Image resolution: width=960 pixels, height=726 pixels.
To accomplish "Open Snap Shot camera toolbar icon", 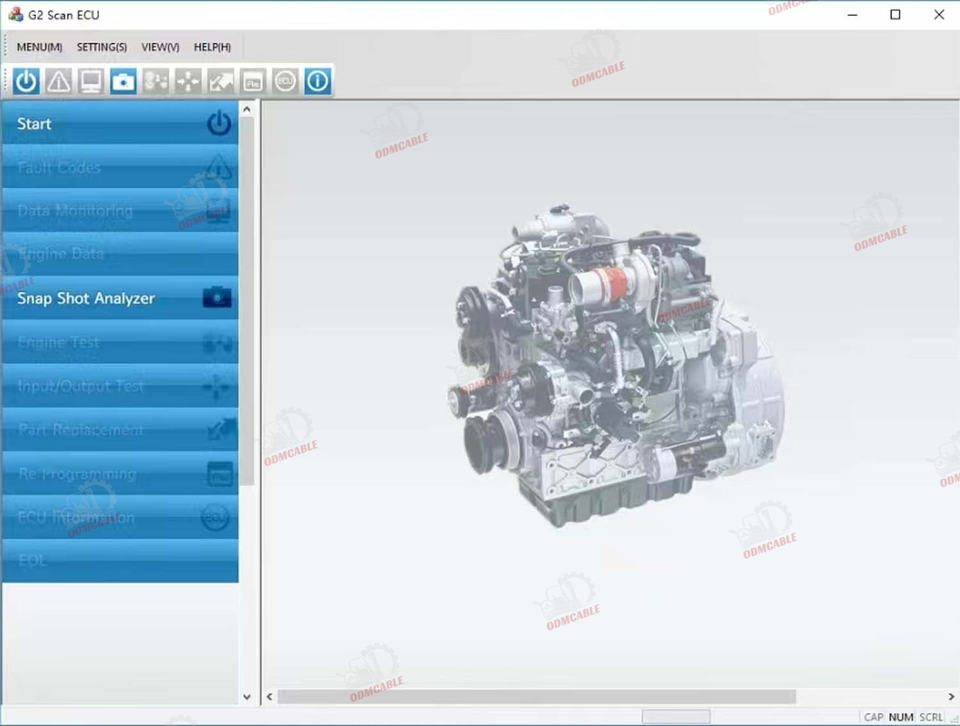I will coord(124,81).
